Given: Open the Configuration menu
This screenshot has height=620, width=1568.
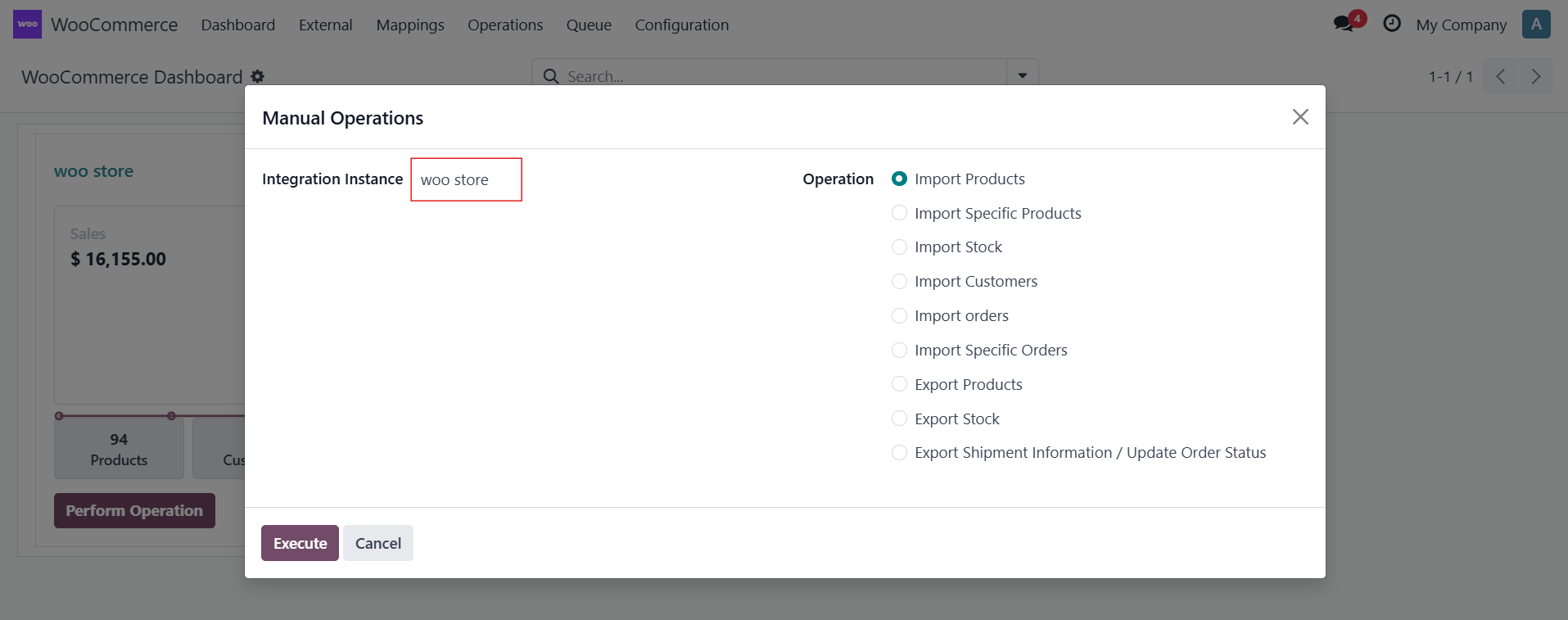Looking at the screenshot, I should 682,25.
